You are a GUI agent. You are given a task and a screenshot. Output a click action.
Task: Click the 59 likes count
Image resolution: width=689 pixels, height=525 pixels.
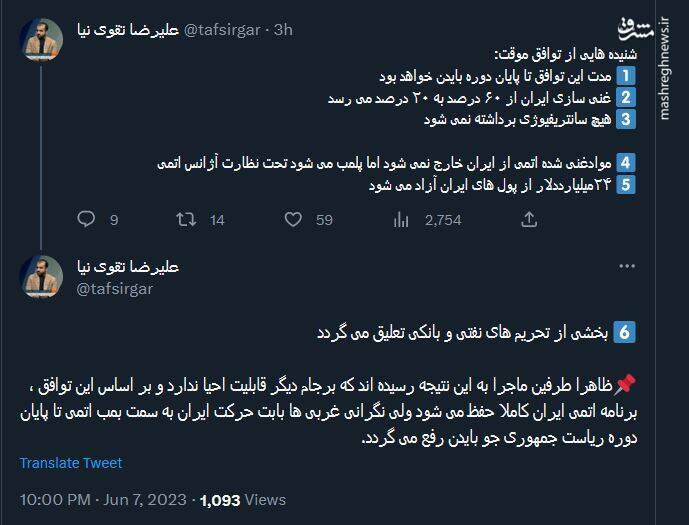click(x=324, y=220)
